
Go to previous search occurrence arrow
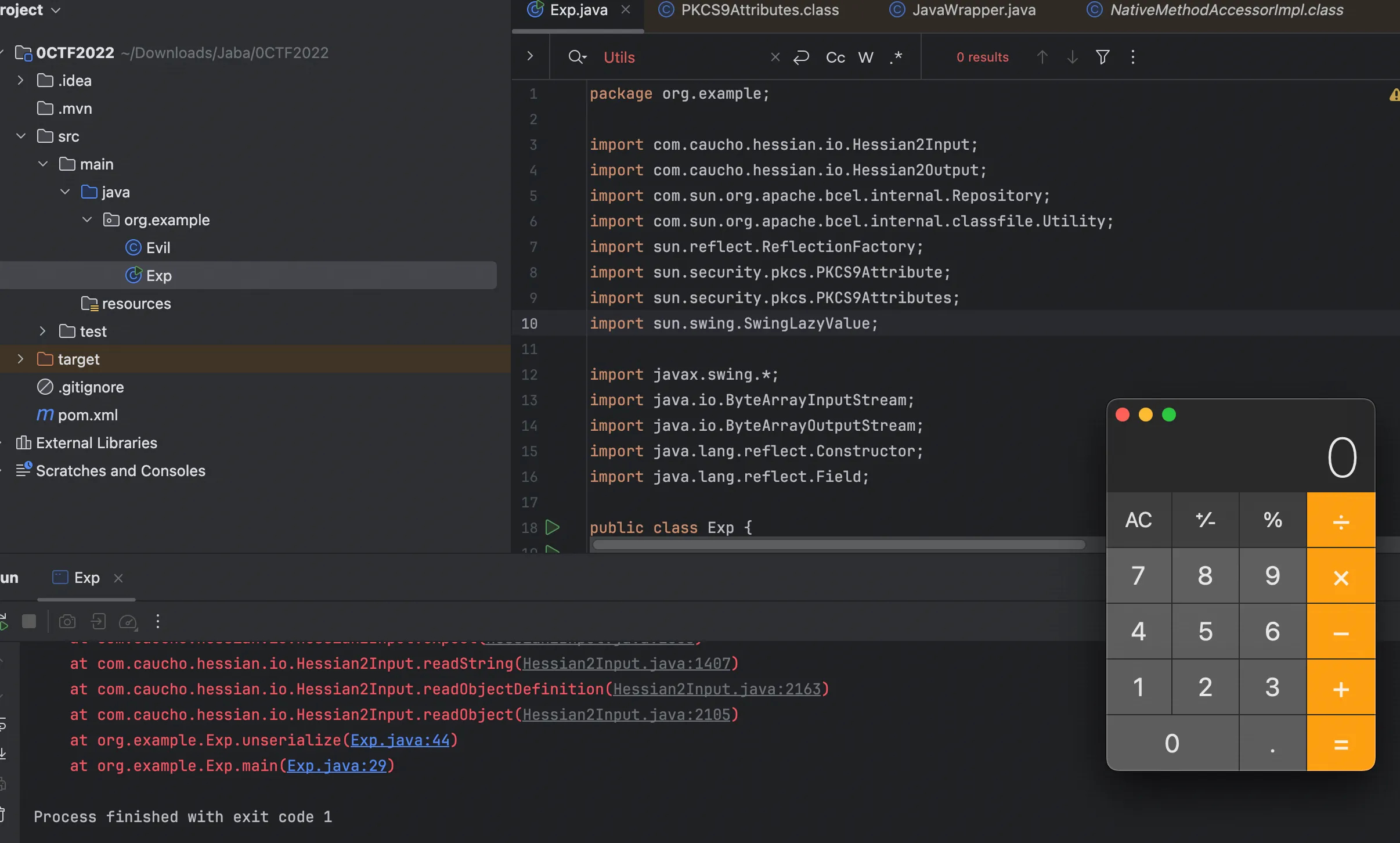(x=1042, y=57)
